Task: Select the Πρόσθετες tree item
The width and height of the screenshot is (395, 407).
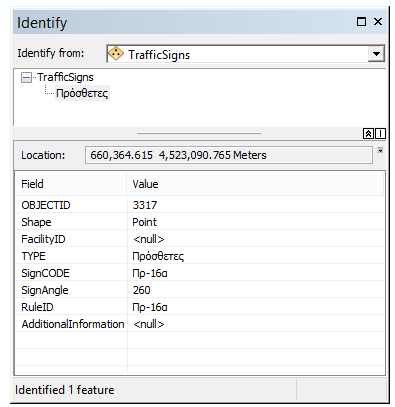Action: 82,93
